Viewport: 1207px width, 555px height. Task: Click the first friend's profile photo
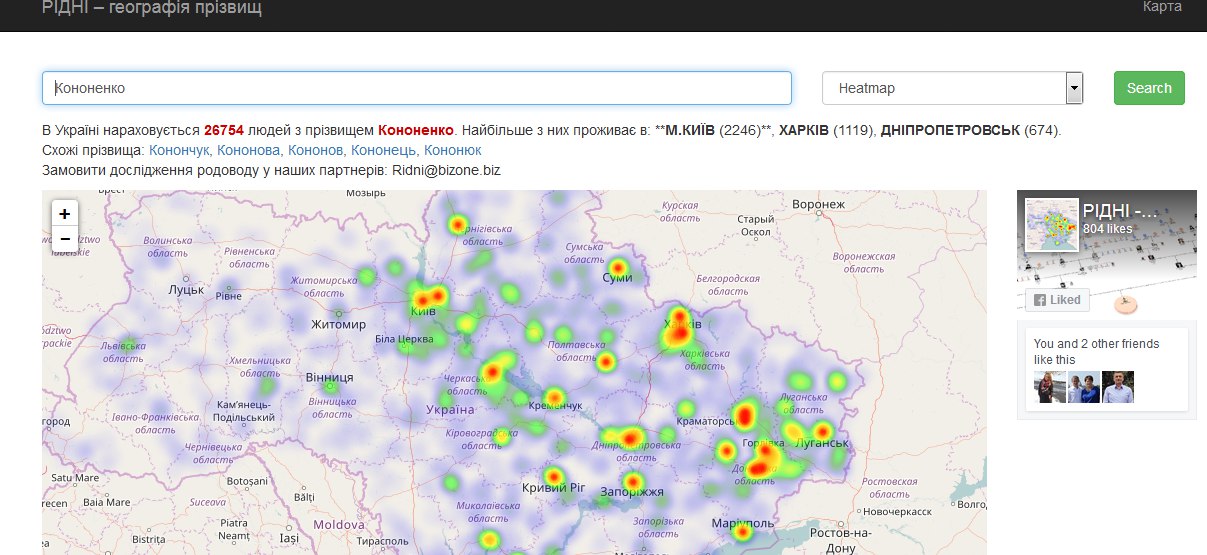pos(1049,387)
